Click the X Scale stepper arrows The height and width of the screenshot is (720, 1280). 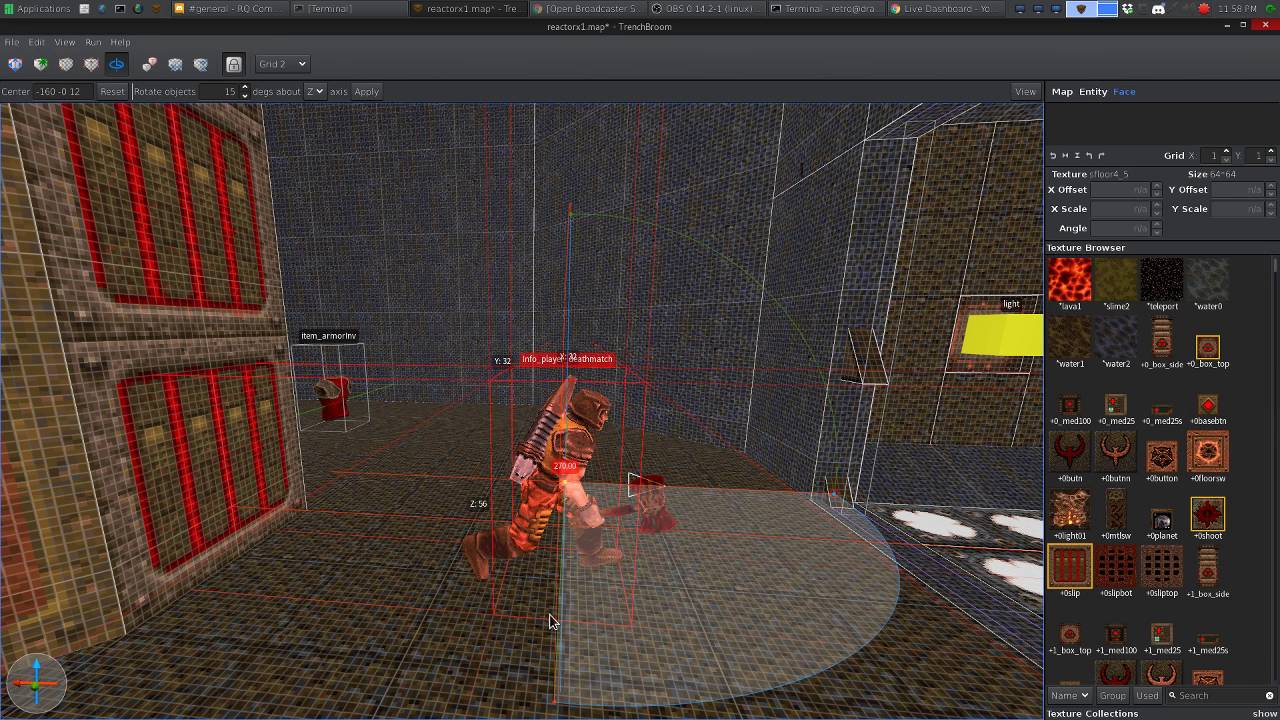point(1157,209)
